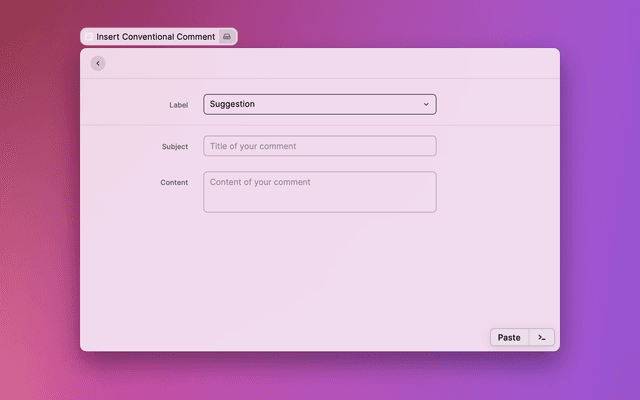
Task: Click the 'Subject' field caption
Action: [x=175, y=147]
